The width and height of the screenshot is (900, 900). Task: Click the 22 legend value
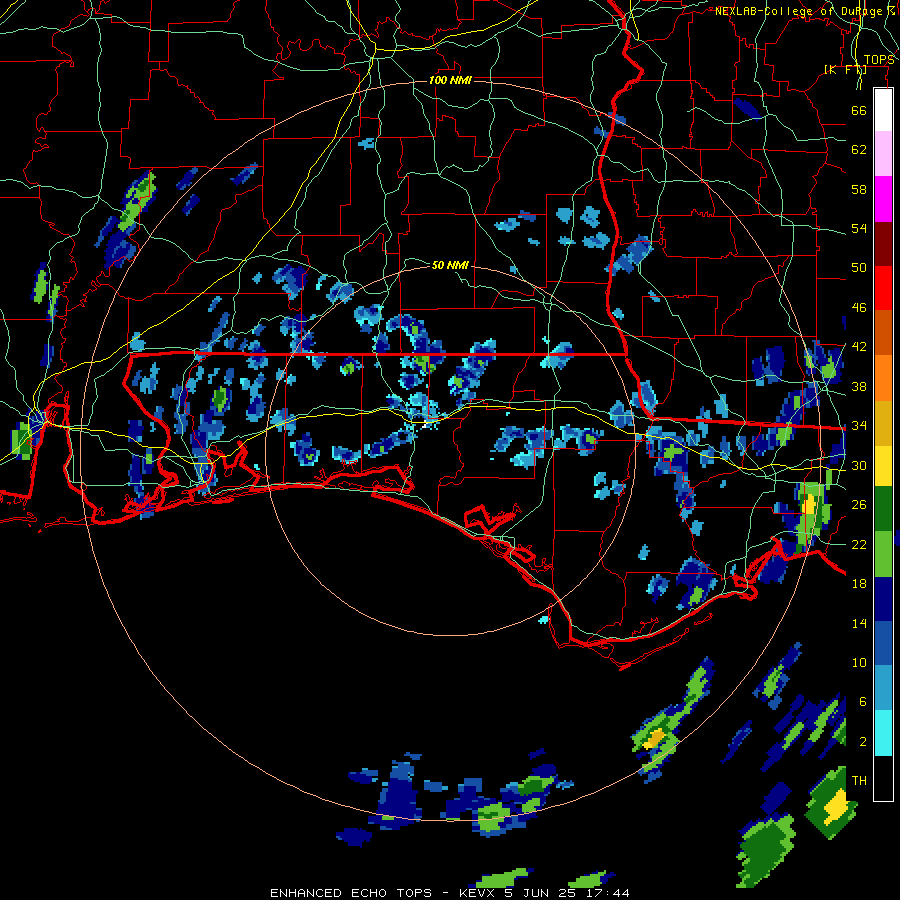coord(859,544)
